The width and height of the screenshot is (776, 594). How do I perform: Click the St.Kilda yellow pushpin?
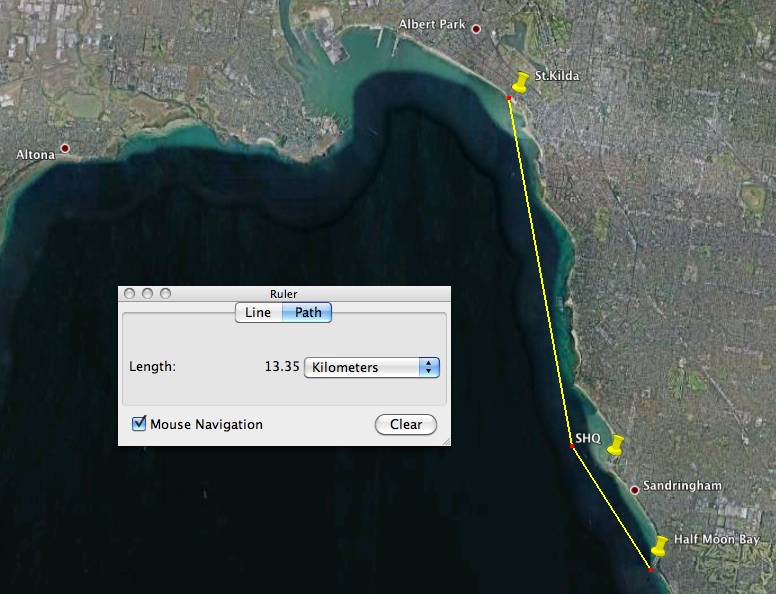click(x=518, y=82)
